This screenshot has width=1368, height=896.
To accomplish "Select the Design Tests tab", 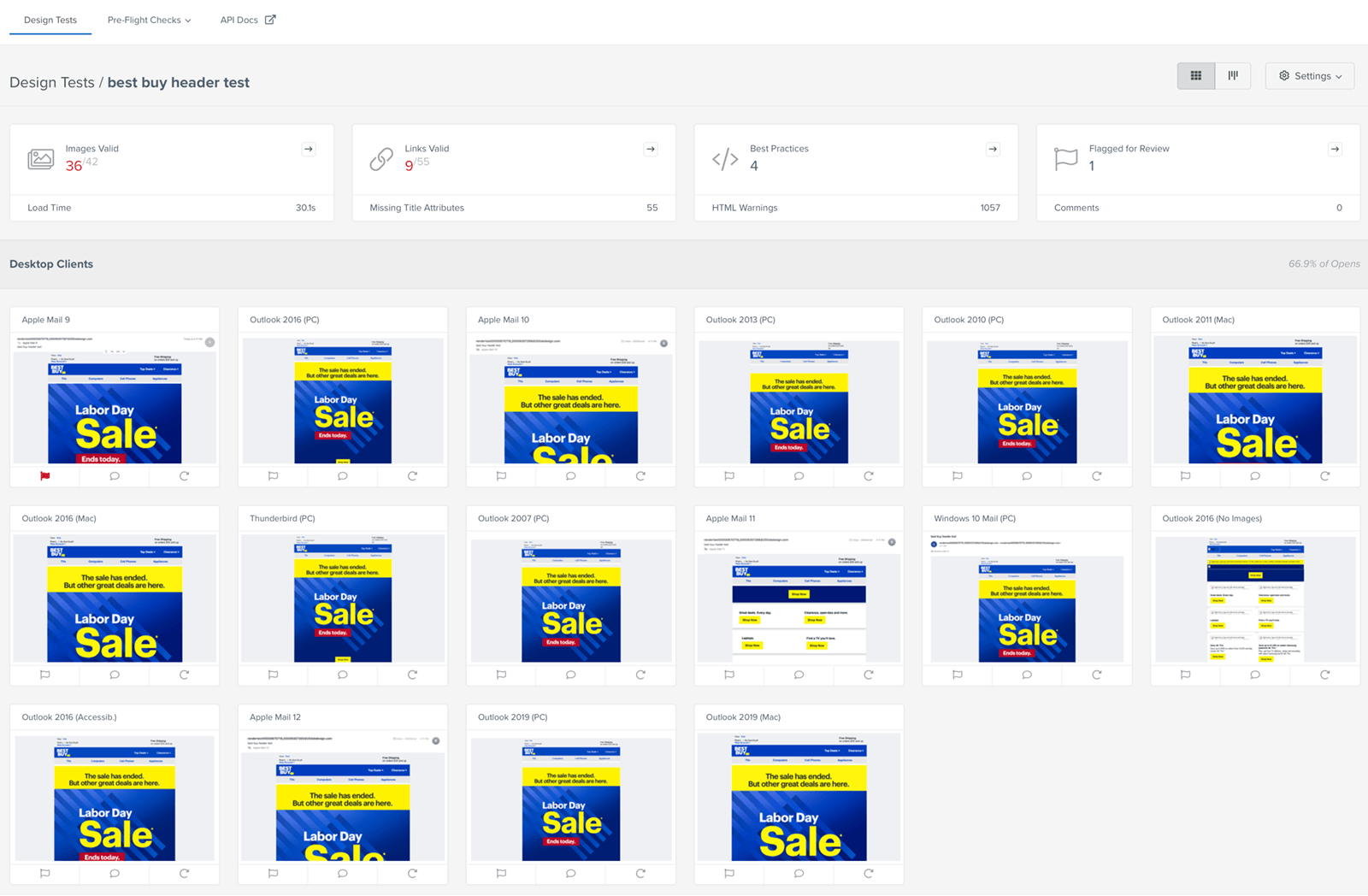I will point(50,20).
